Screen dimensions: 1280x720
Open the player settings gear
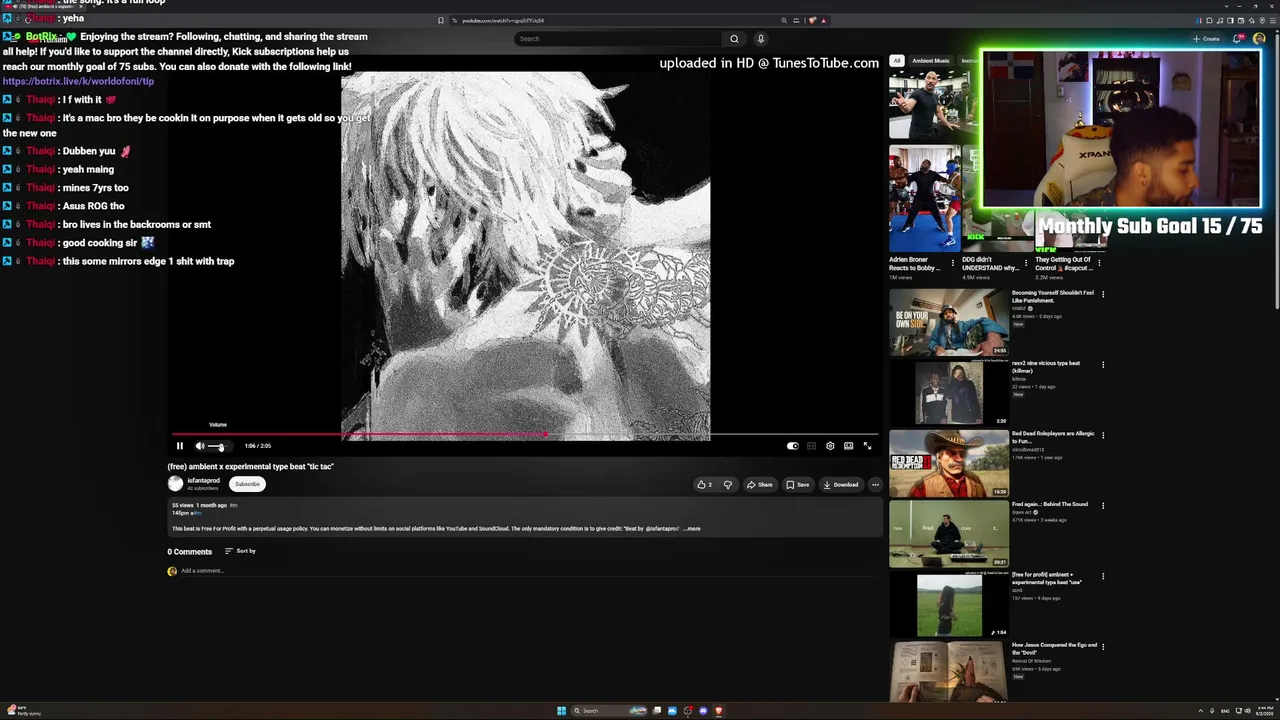coord(830,446)
